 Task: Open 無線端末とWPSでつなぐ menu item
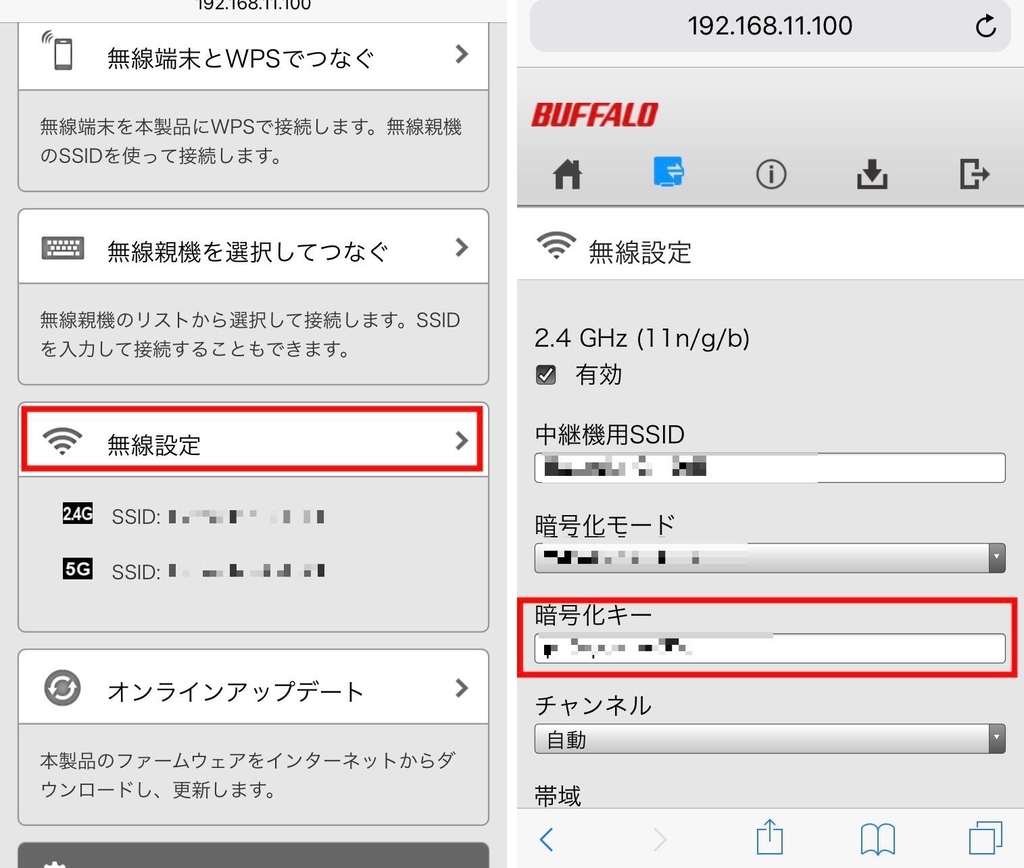click(x=253, y=56)
